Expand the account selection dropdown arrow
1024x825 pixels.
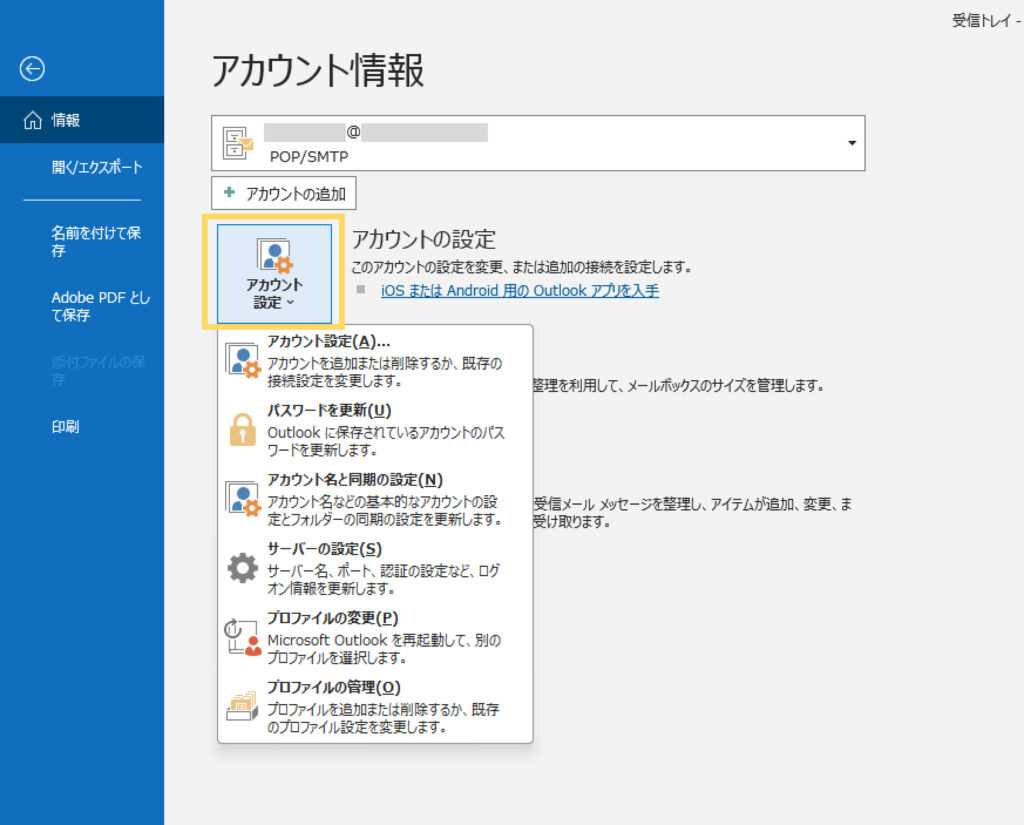coord(851,143)
